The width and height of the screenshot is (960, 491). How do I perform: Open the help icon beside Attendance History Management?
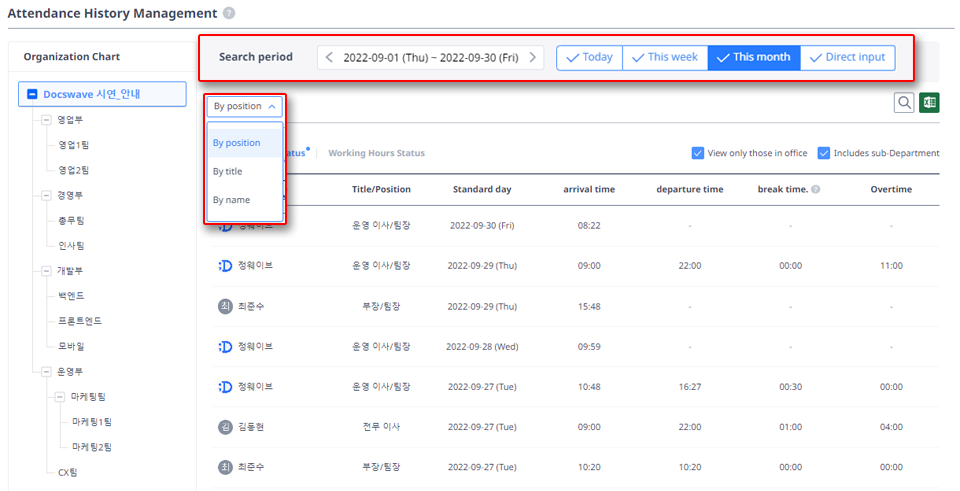point(229,13)
